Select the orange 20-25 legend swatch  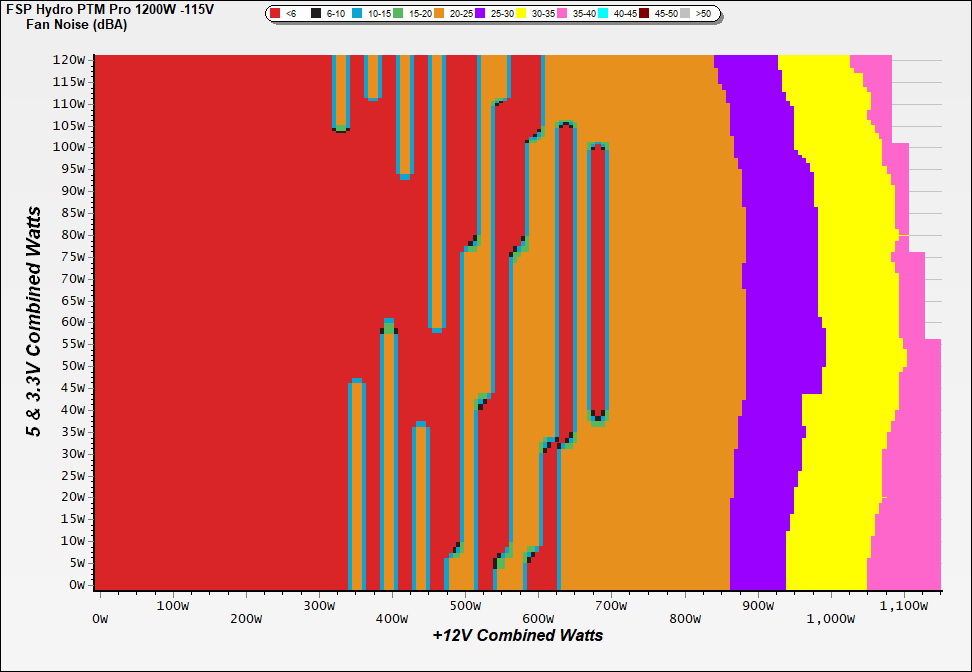tap(439, 14)
